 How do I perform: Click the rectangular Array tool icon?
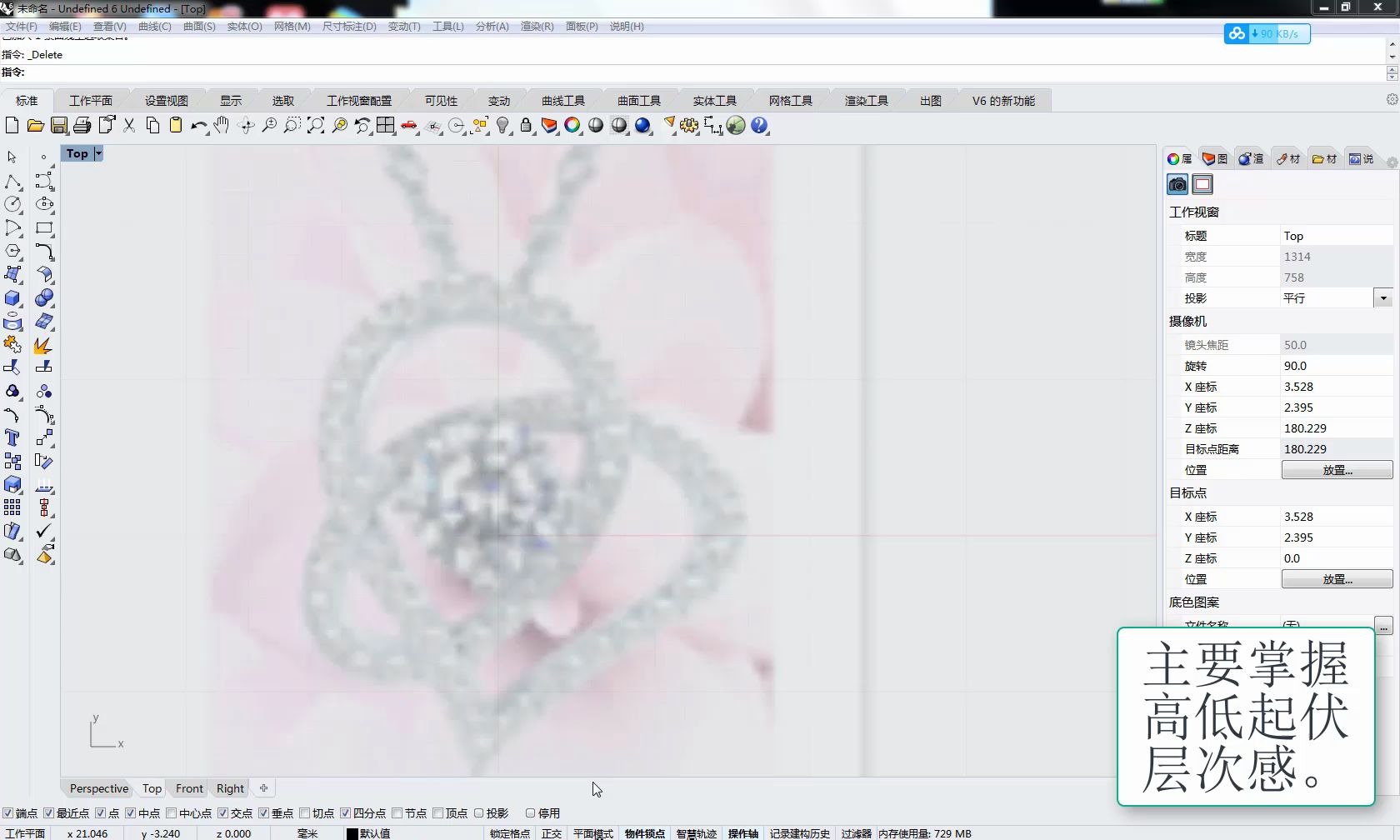pos(12,507)
